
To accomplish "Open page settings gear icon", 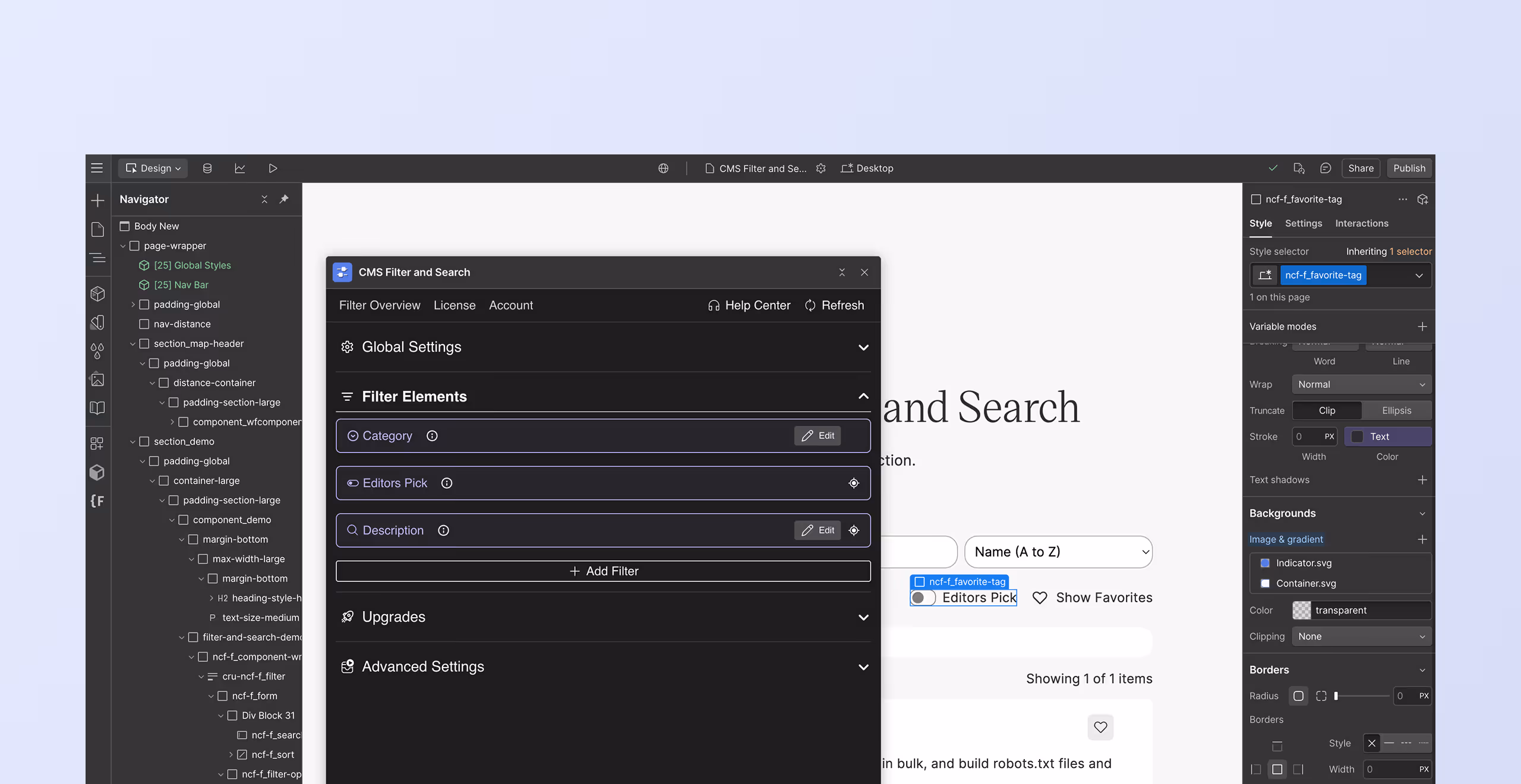I will click(821, 168).
